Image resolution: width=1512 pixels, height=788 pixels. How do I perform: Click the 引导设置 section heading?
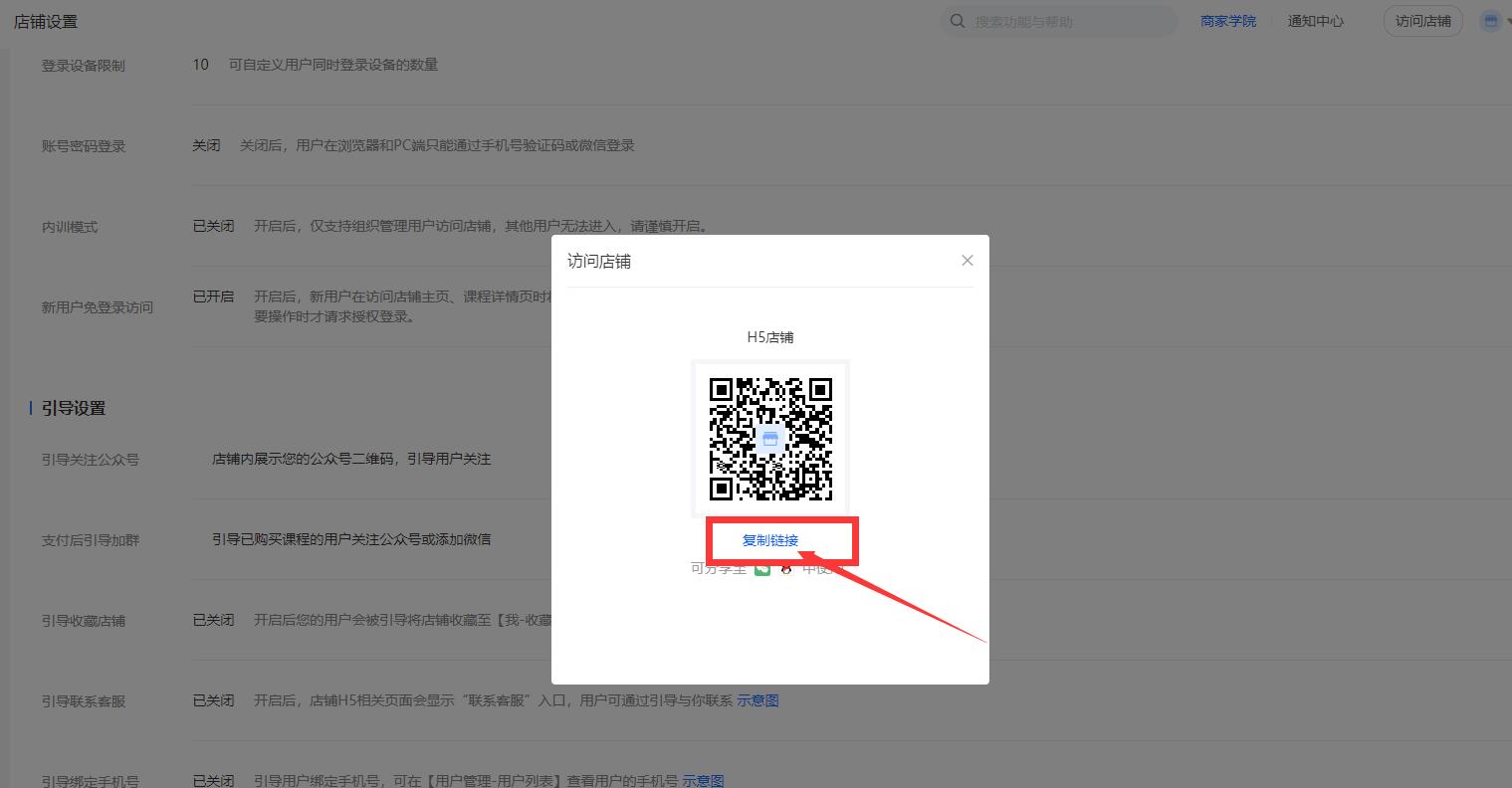(x=74, y=408)
